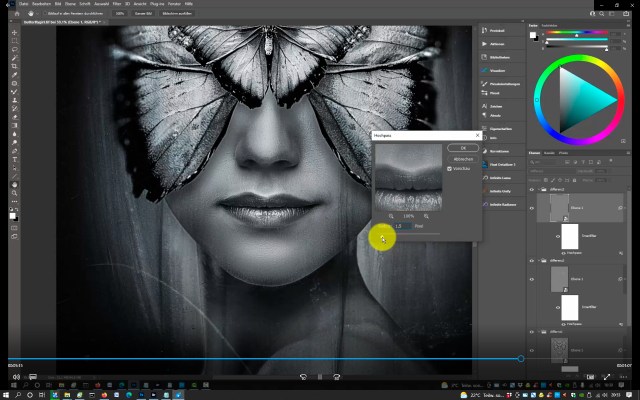This screenshot has height=400, width=640.
Task: Click OK in the Hochpass dialog
Action: pyautogui.click(x=463, y=147)
